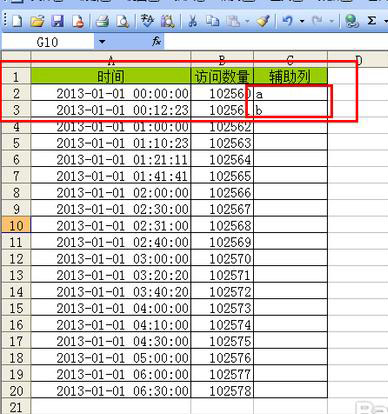Print the sheet using the printer icon
The height and width of the screenshot is (414, 388).
coord(103,22)
